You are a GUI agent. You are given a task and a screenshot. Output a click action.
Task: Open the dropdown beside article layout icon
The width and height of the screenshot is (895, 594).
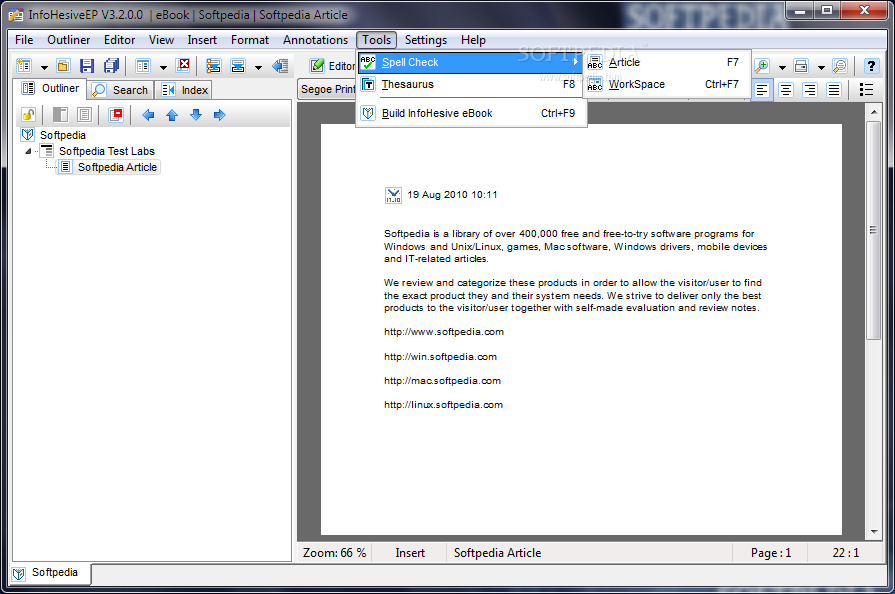(163, 67)
